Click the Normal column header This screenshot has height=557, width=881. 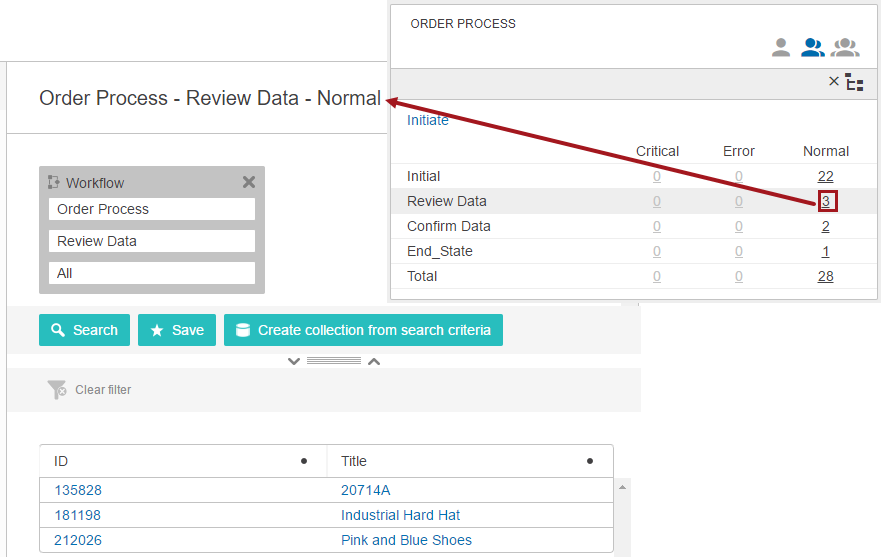(826, 151)
